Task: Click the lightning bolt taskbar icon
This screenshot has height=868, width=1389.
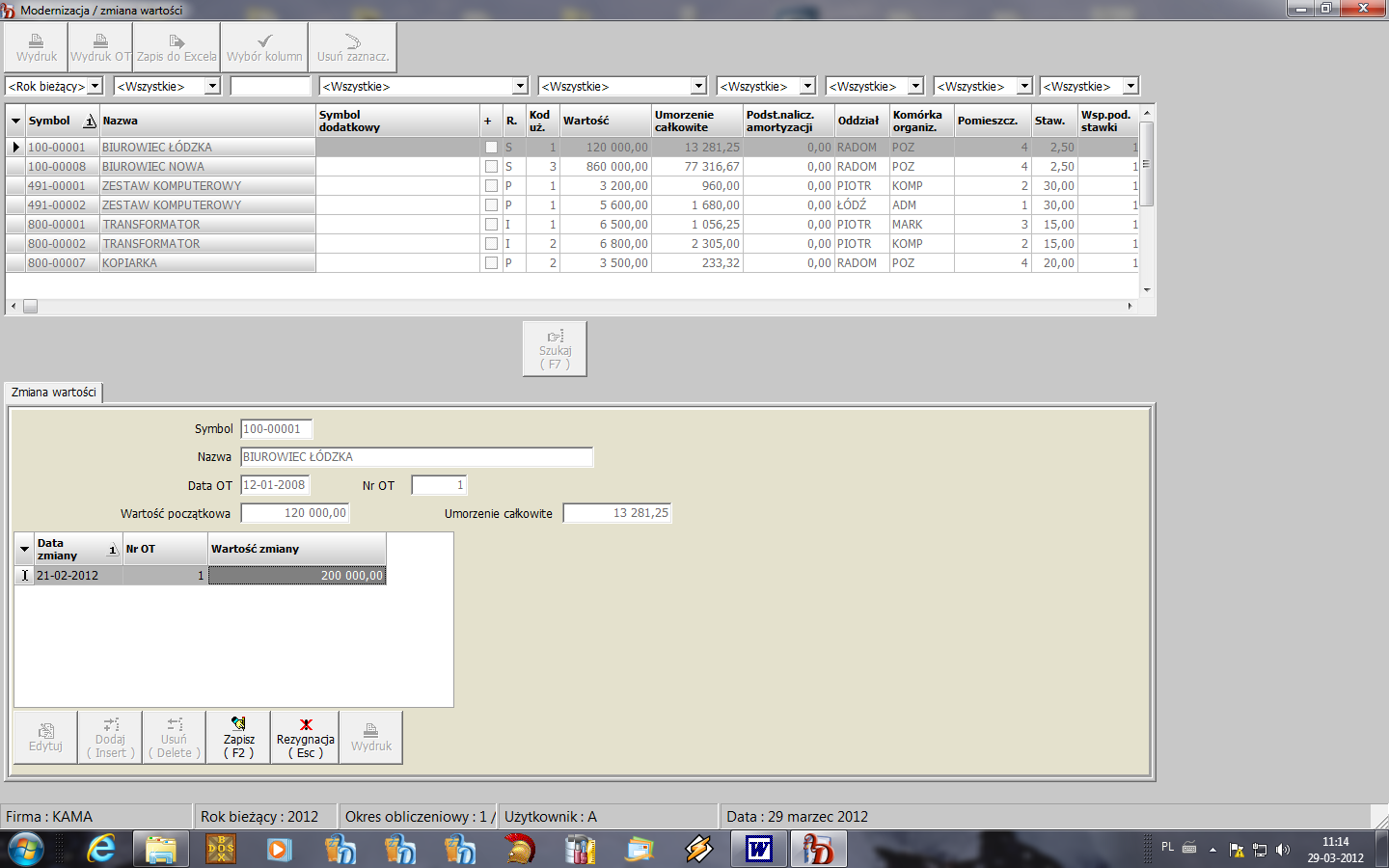Action: 699,850
